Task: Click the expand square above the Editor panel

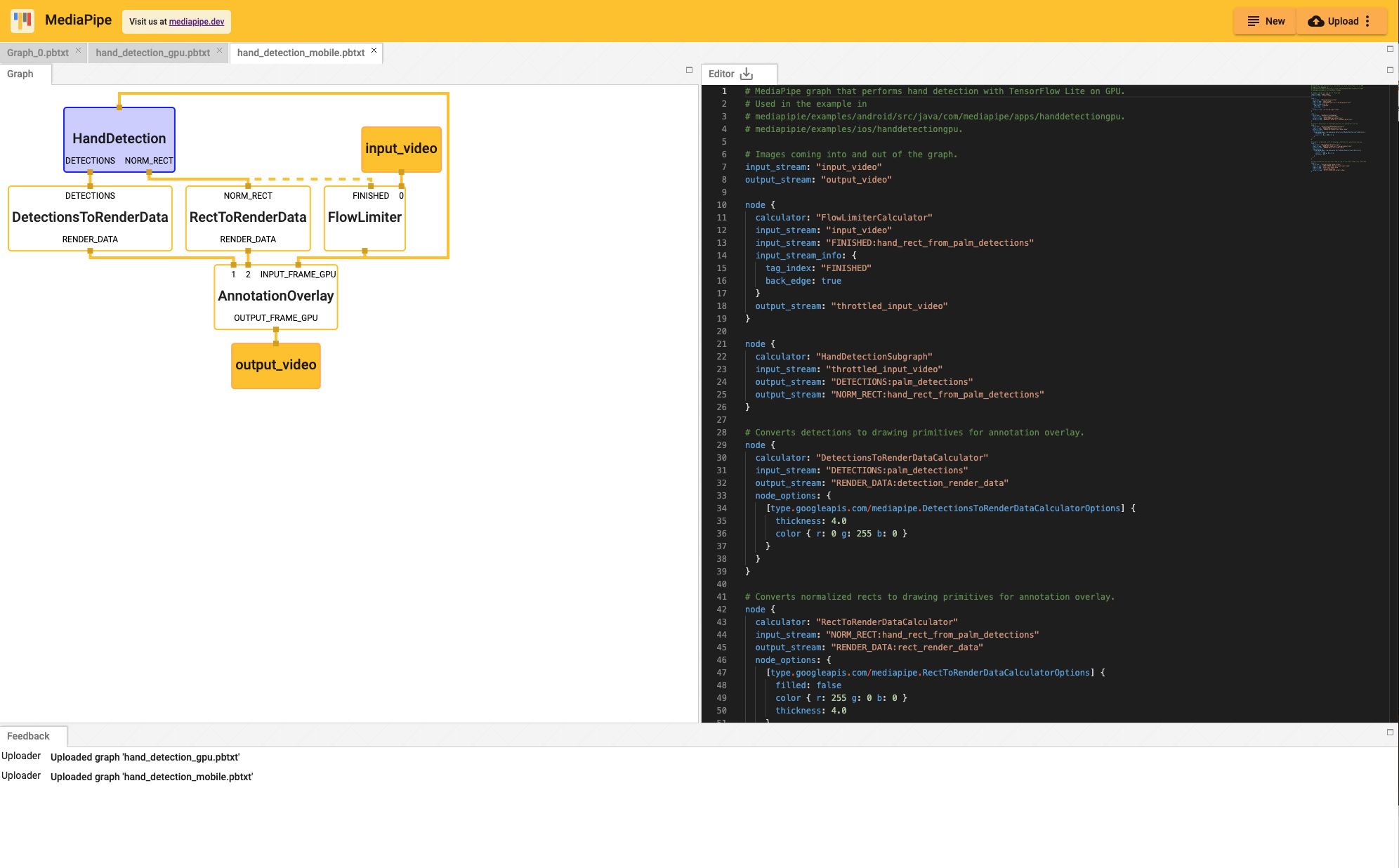Action: click(1389, 49)
